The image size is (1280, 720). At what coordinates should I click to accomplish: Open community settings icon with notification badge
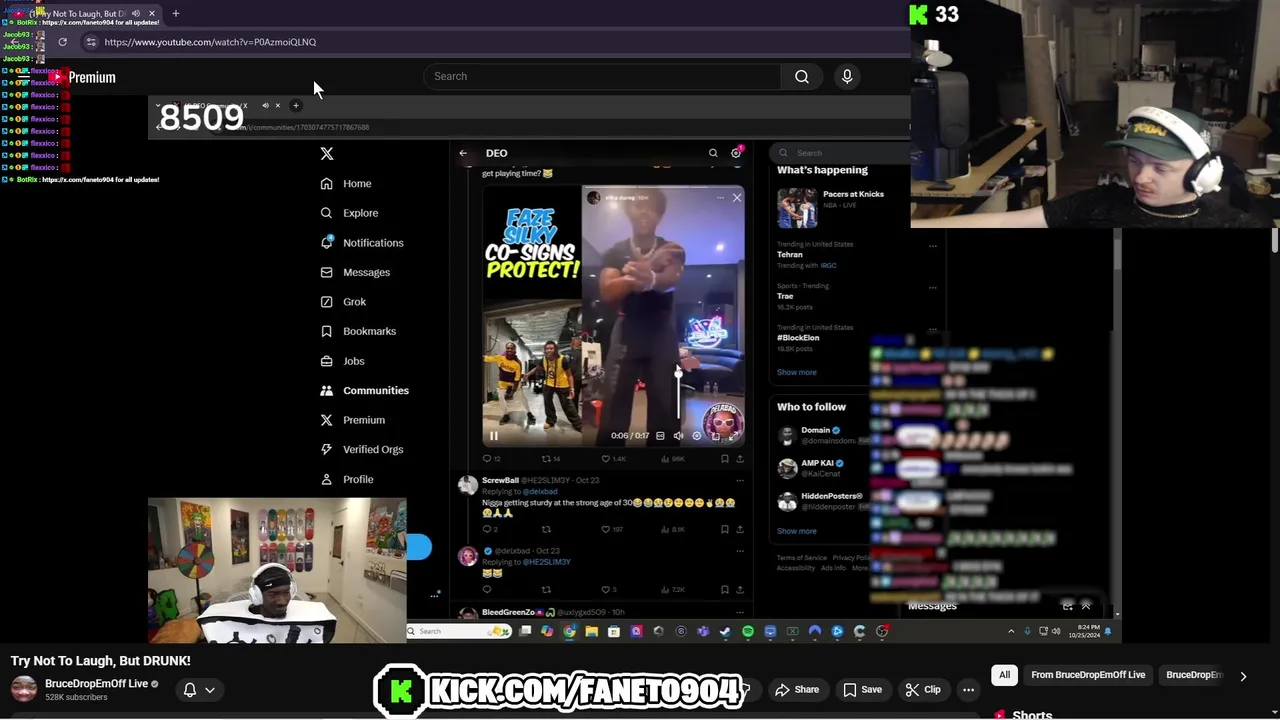click(x=736, y=153)
